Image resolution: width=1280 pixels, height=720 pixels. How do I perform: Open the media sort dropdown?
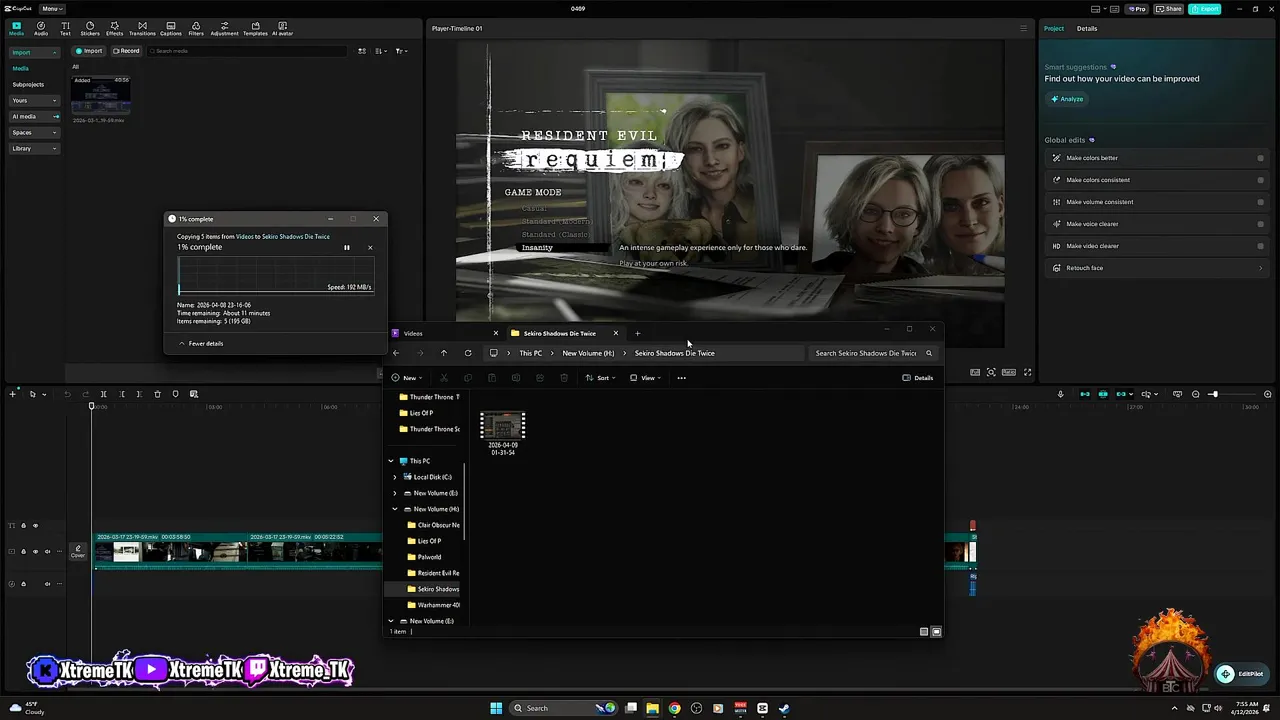click(383, 51)
